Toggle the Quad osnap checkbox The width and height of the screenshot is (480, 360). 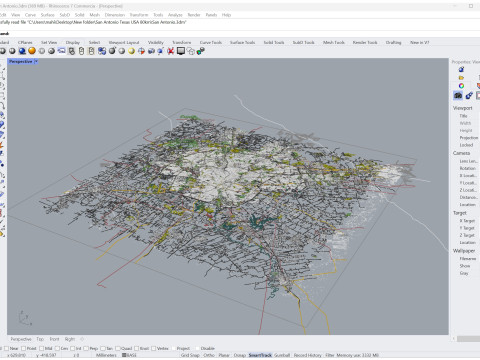(x=117, y=348)
